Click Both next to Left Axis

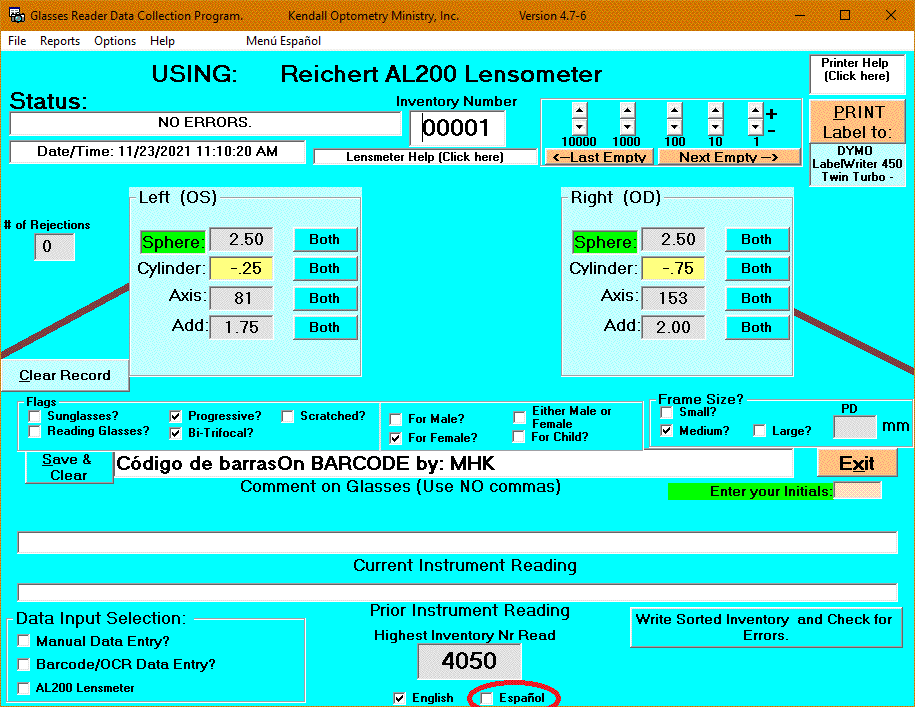pos(324,299)
